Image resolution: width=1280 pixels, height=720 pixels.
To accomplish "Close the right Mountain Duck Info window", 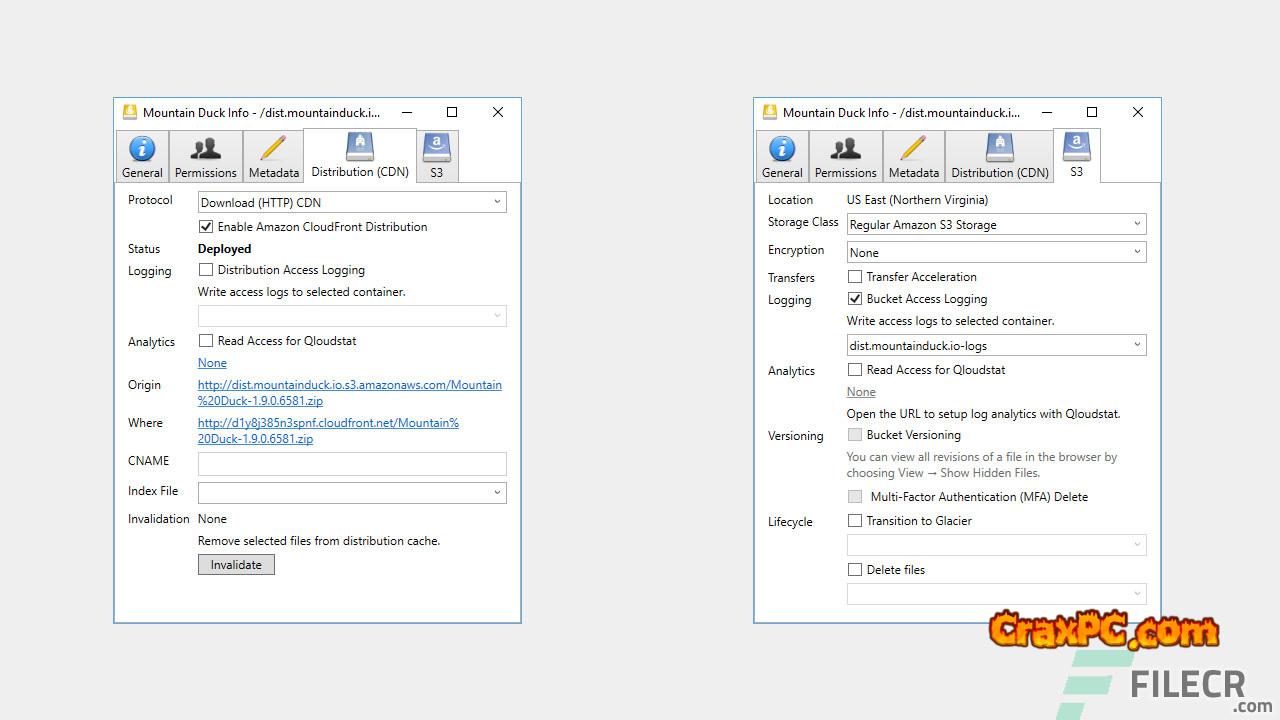I will 1138,112.
